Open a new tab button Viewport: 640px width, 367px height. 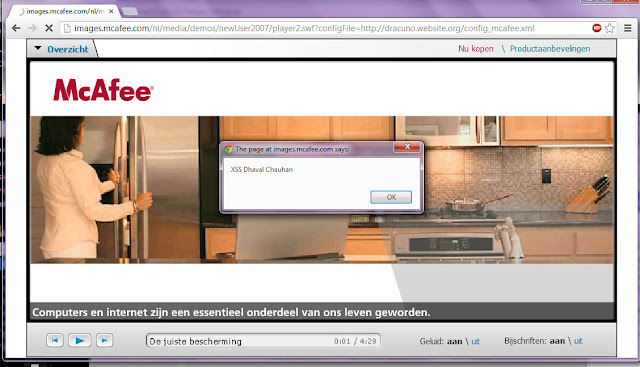tap(130, 11)
